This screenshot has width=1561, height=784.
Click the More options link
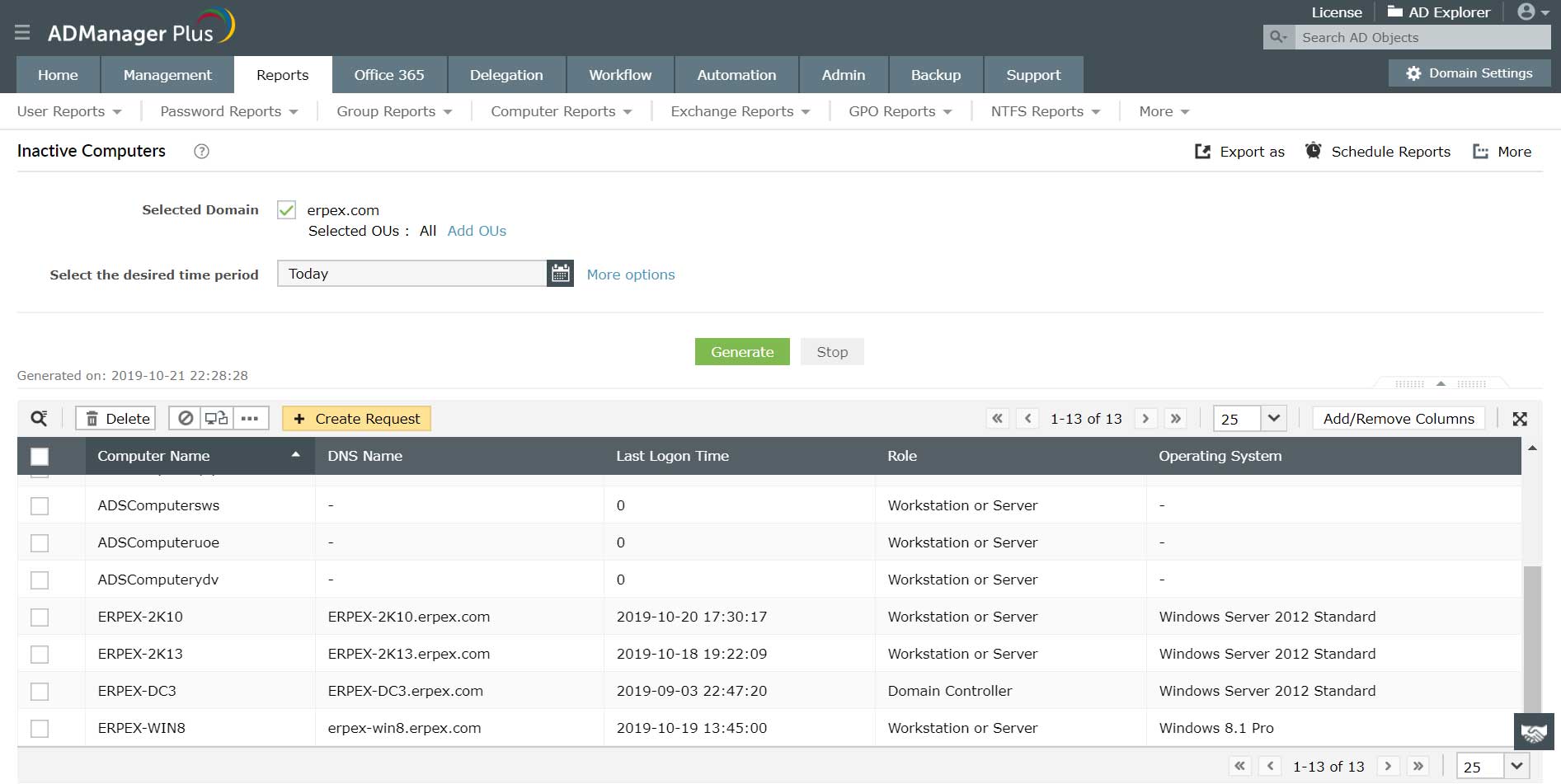631,275
